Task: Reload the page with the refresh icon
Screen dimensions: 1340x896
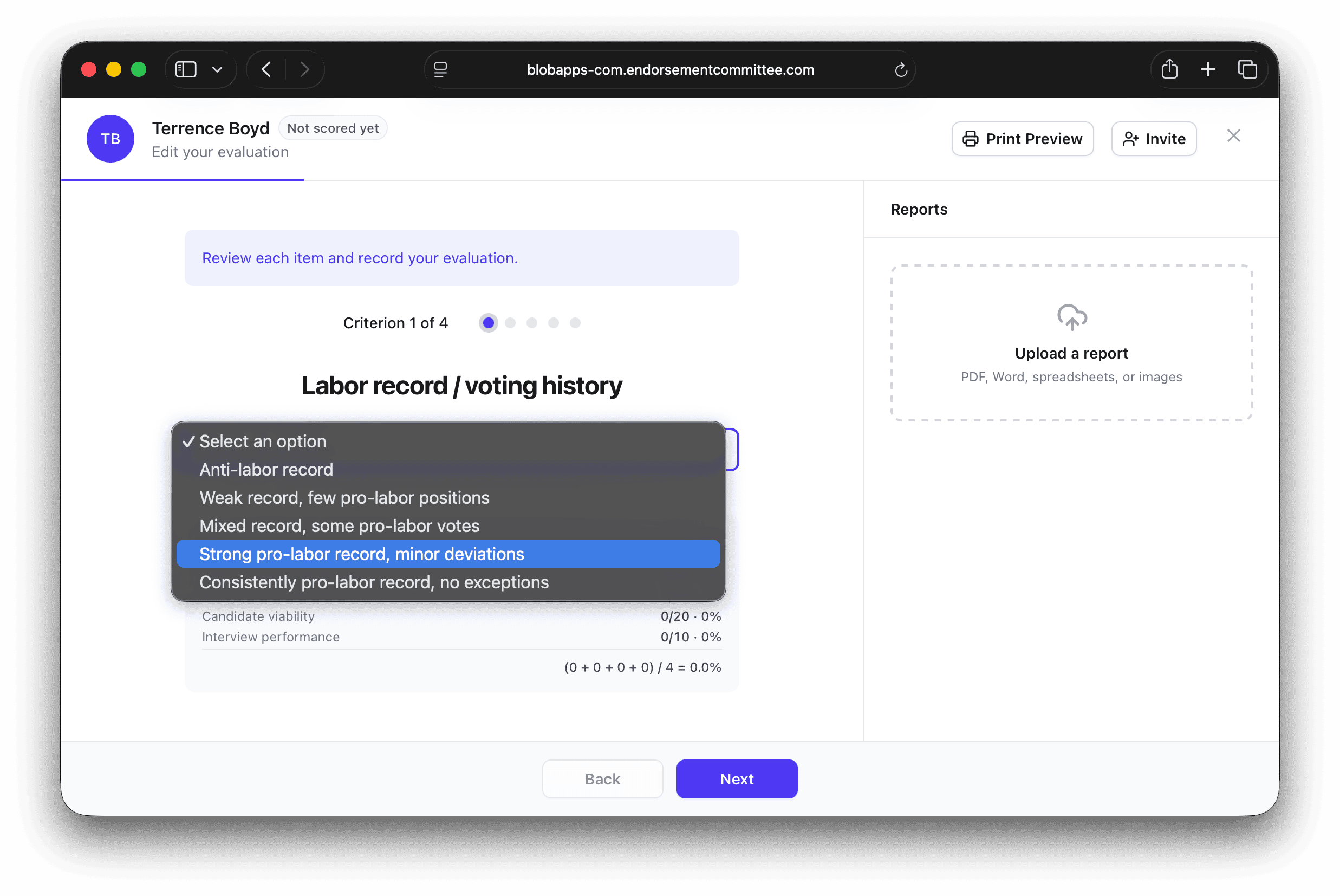Action: tap(901, 70)
